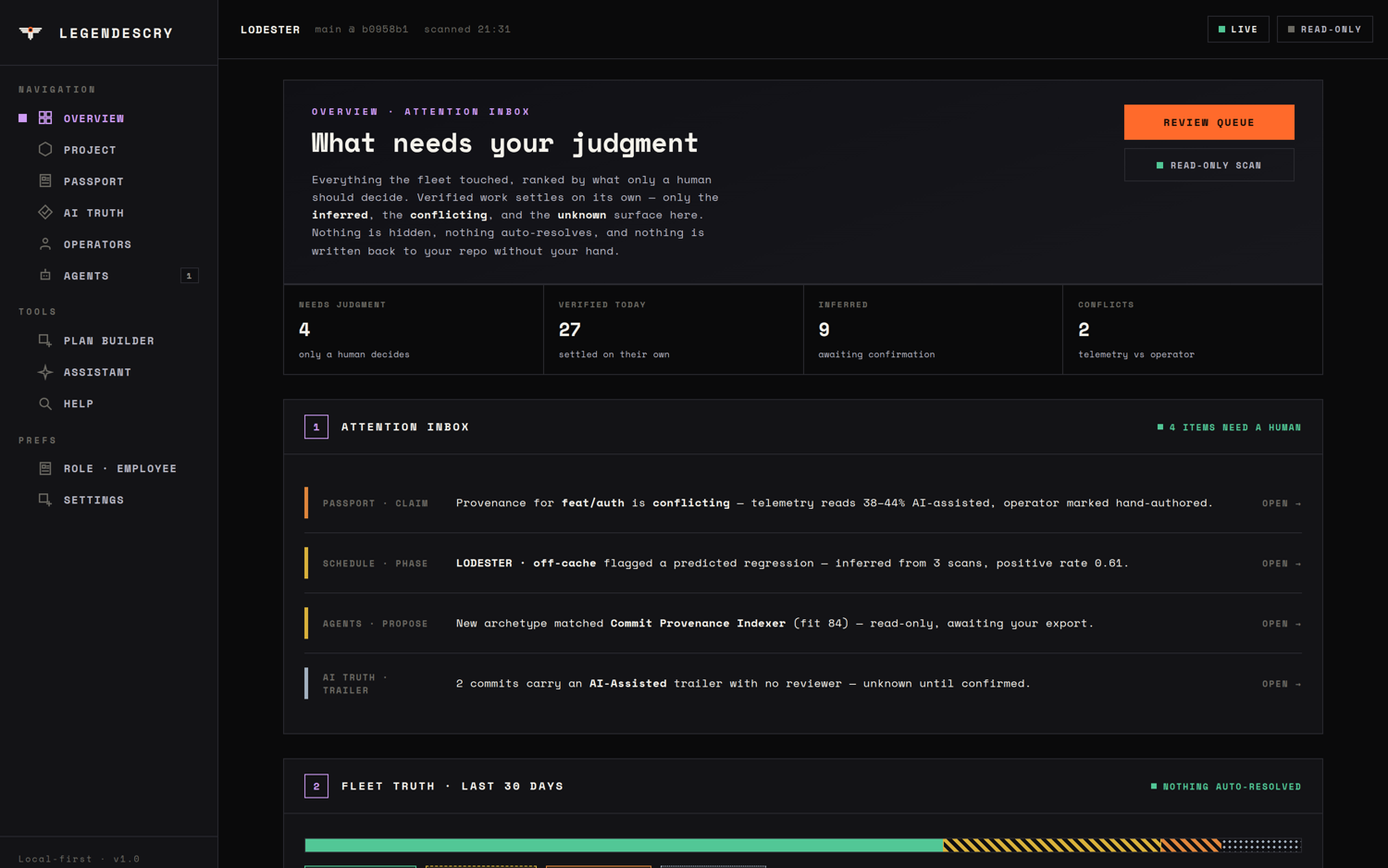Toggle the LIVE status indicator

click(1238, 30)
